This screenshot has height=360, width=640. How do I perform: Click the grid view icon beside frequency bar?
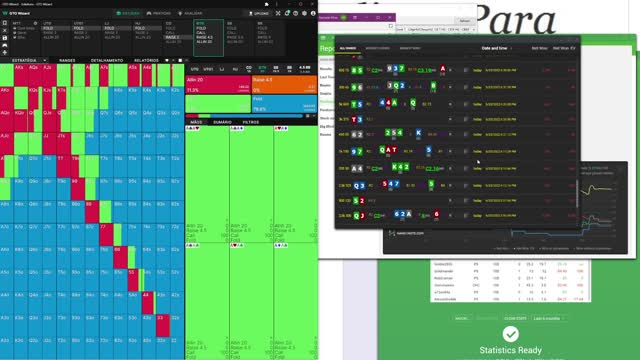click(x=308, y=116)
